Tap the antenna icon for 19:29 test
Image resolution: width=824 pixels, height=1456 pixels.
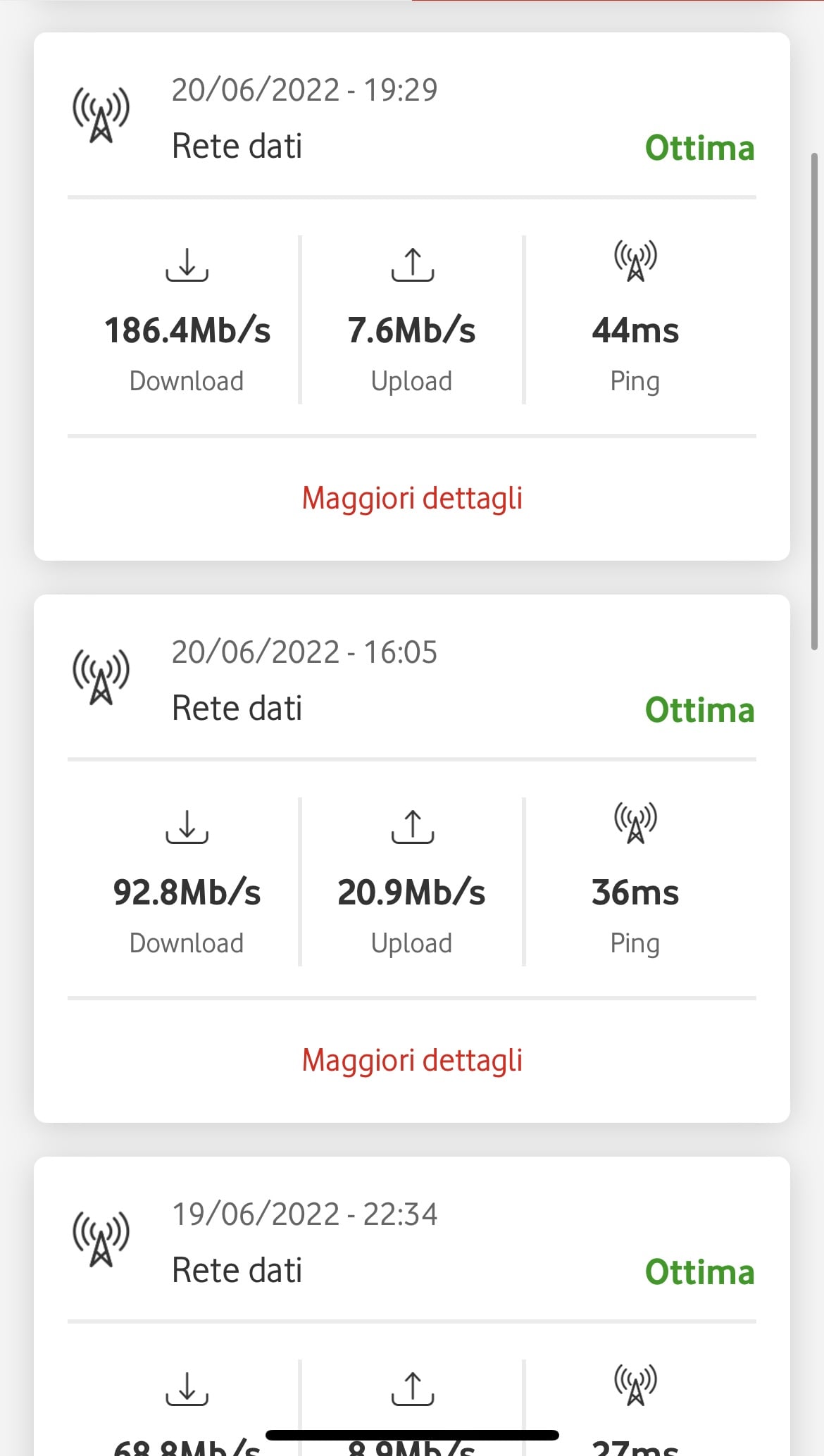[101, 114]
